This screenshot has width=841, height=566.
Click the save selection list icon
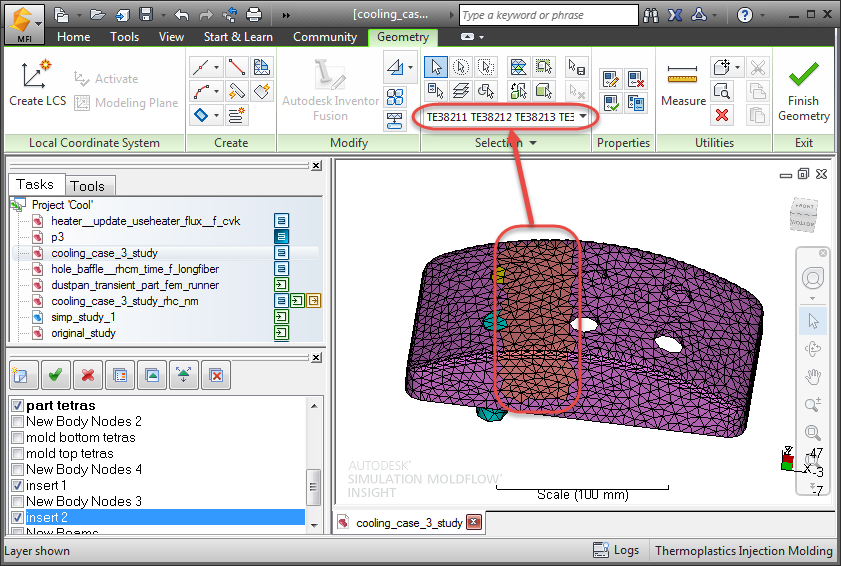pyautogui.click(x=577, y=67)
